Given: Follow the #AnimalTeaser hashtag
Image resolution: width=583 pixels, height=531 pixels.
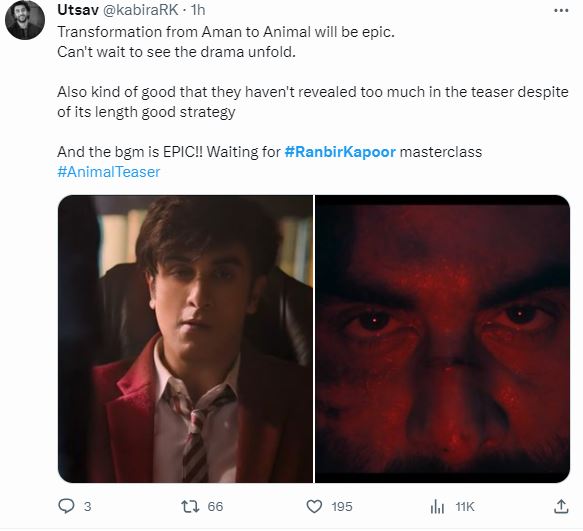Looking at the screenshot, I should [x=109, y=172].
